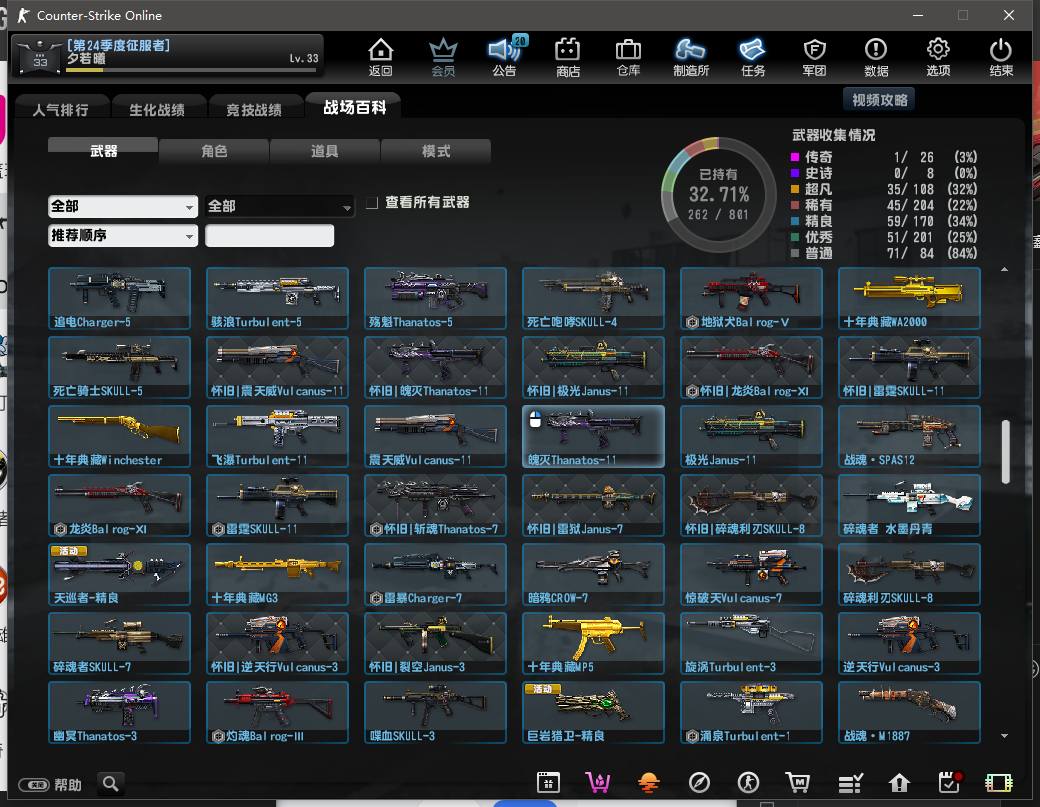Switch to the 角色 category tab

(x=214, y=151)
